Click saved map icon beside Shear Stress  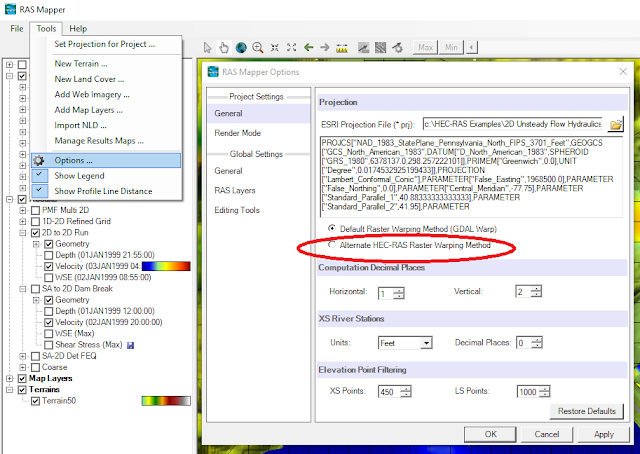tap(131, 345)
